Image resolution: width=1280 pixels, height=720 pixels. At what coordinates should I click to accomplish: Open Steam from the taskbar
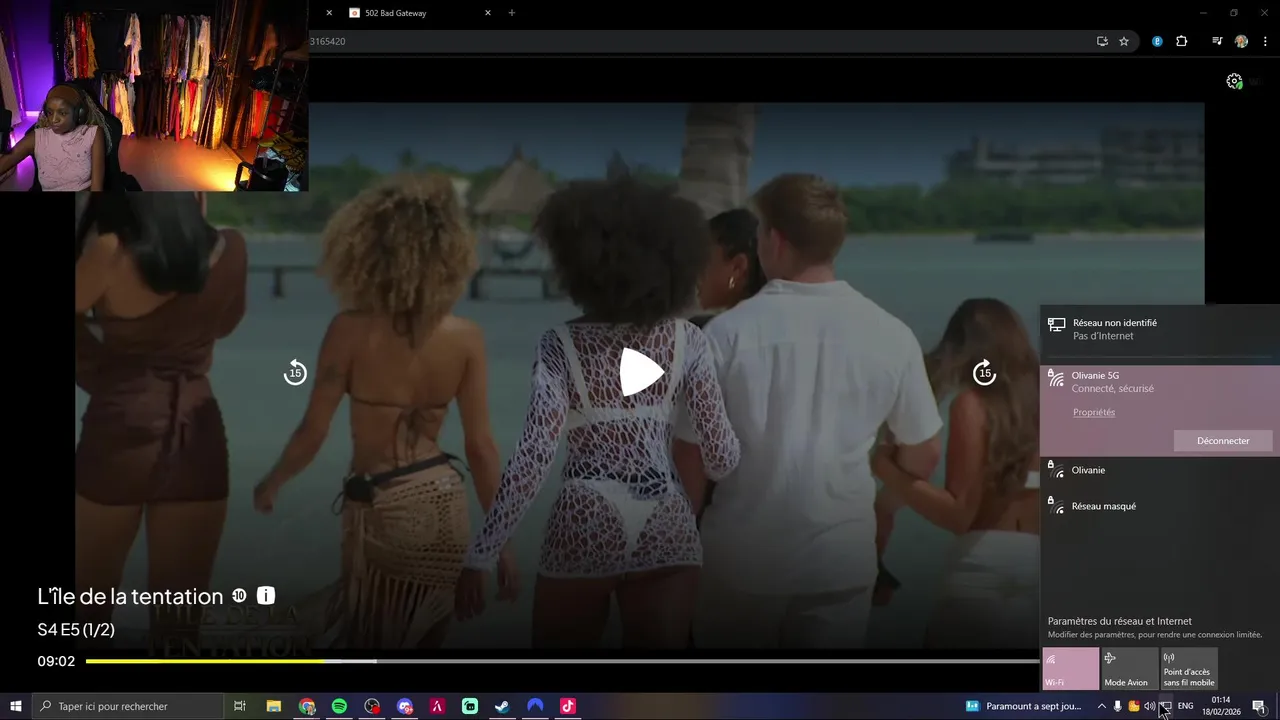pos(502,706)
